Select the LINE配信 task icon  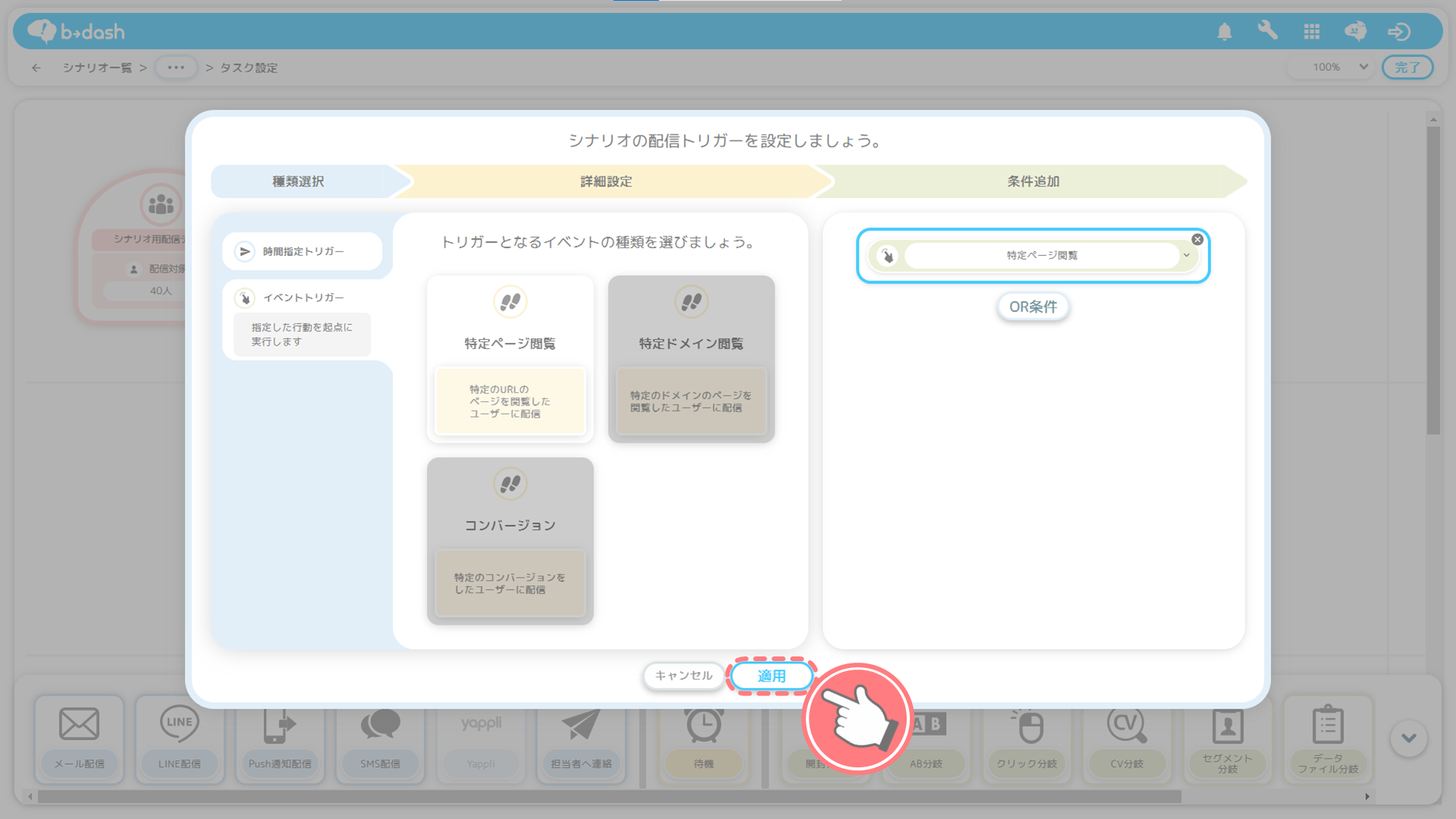[x=179, y=725]
